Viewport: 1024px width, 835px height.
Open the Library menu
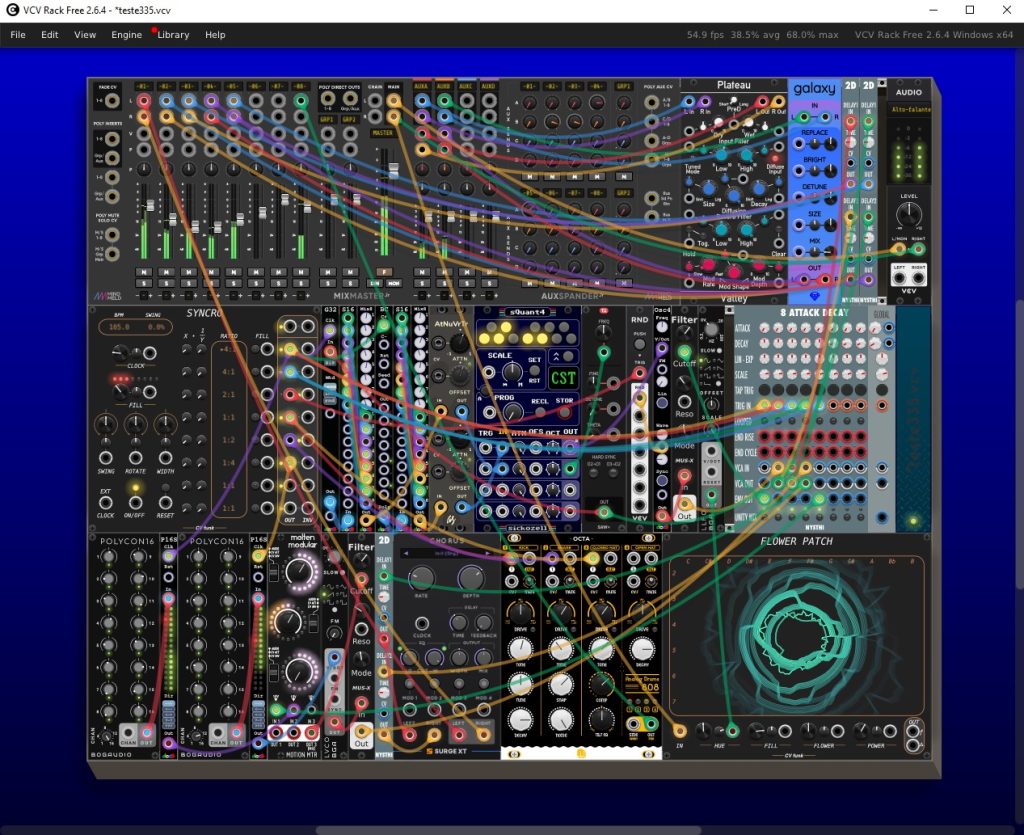173,35
